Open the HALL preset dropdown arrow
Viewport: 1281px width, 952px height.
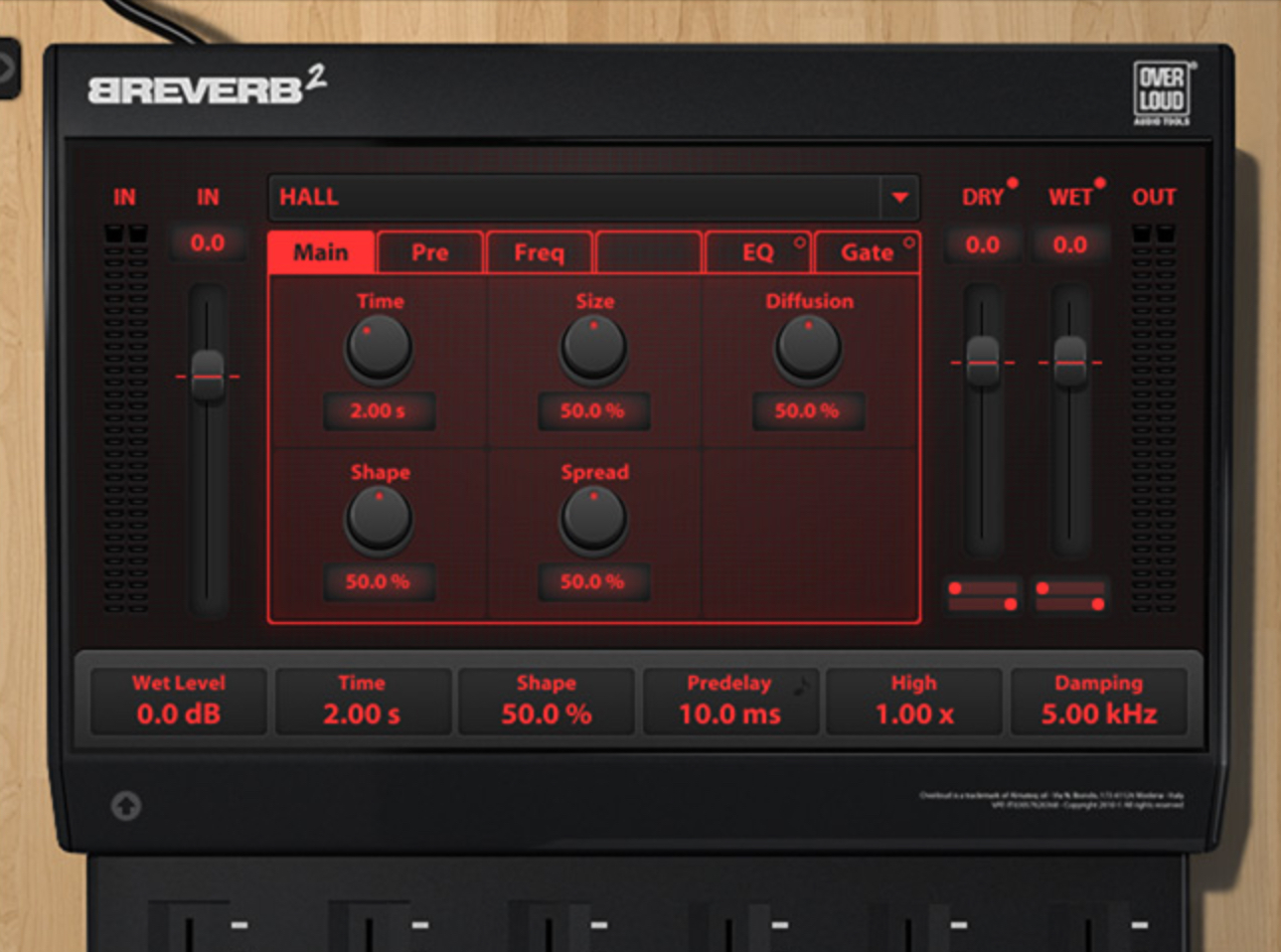click(899, 198)
